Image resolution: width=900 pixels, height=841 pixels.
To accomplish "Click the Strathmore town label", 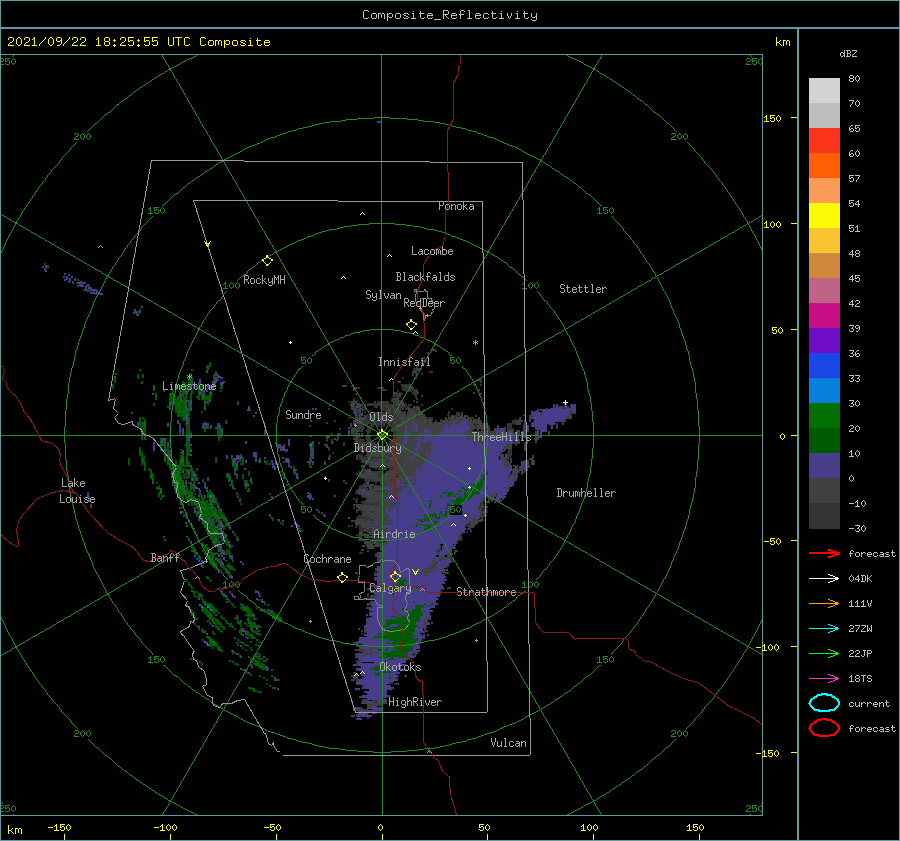I will [486, 592].
